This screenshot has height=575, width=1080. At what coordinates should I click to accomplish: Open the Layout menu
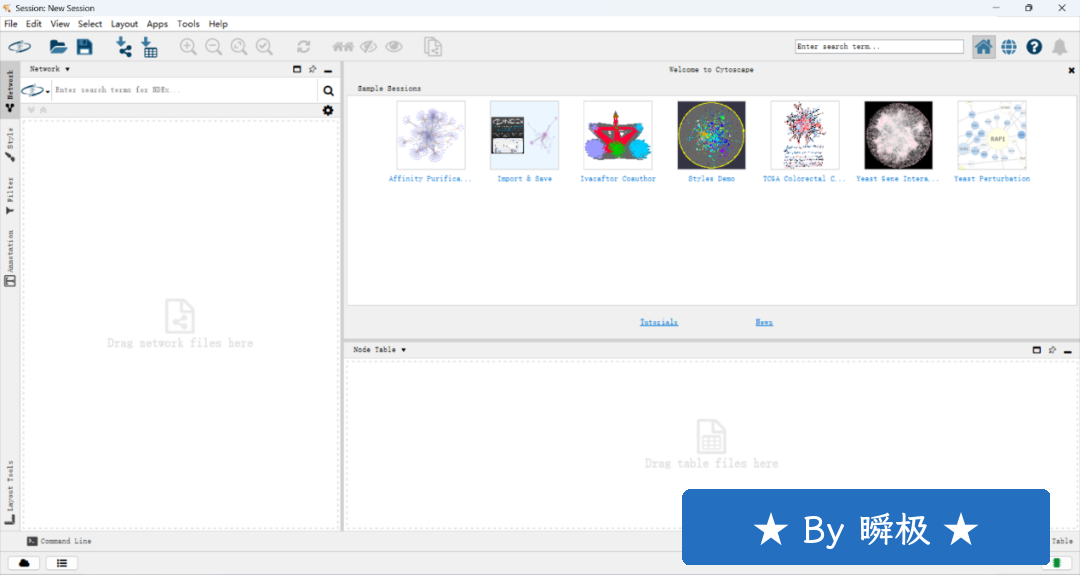(124, 24)
